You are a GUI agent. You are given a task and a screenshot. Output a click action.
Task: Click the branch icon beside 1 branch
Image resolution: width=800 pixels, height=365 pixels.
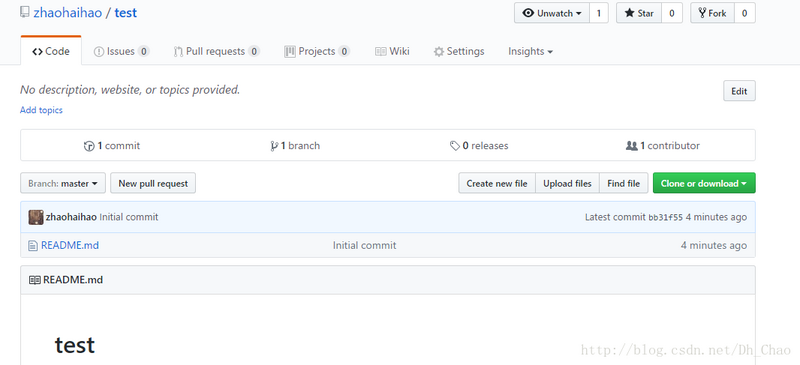[274, 146]
